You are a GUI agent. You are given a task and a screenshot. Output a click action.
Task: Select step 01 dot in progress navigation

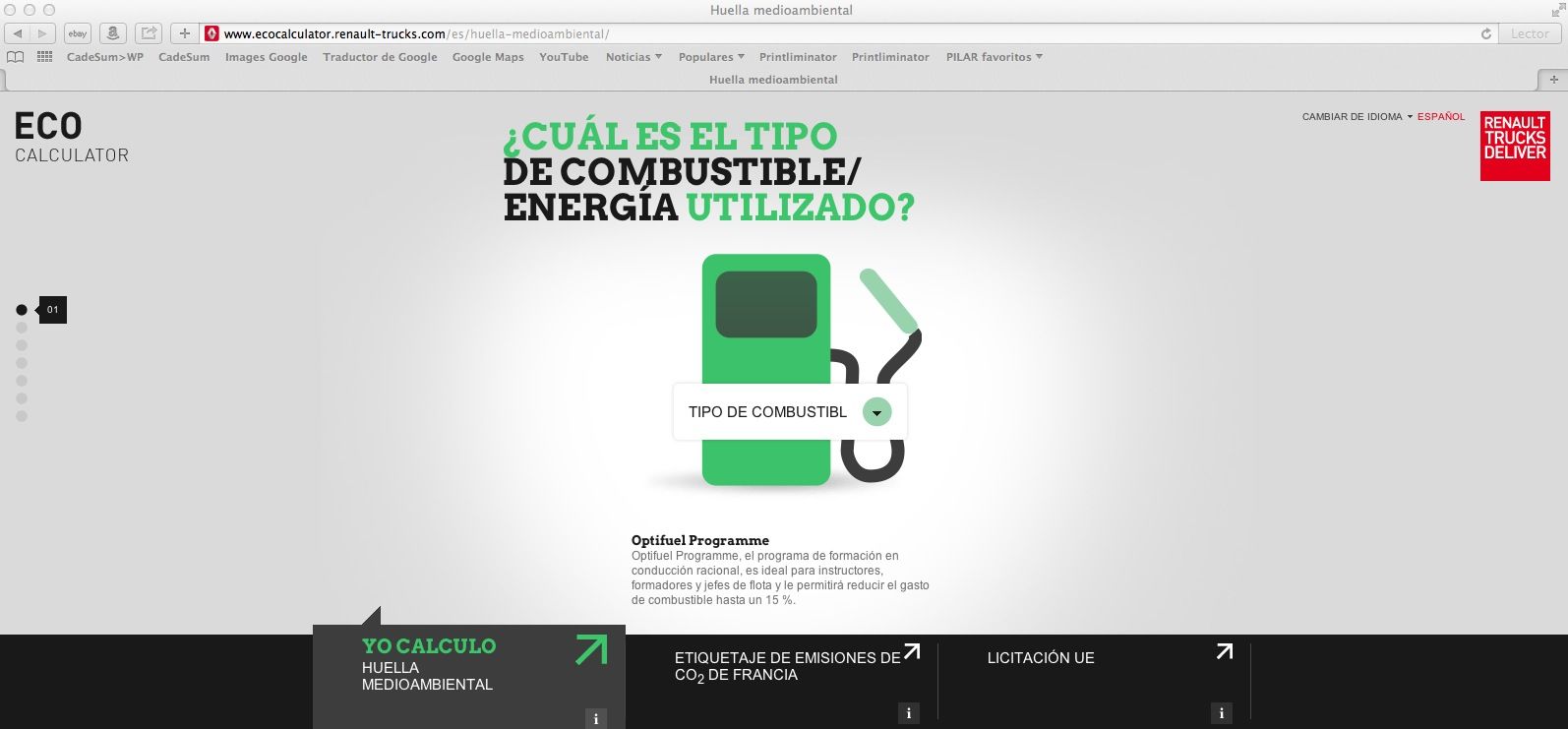(22, 310)
